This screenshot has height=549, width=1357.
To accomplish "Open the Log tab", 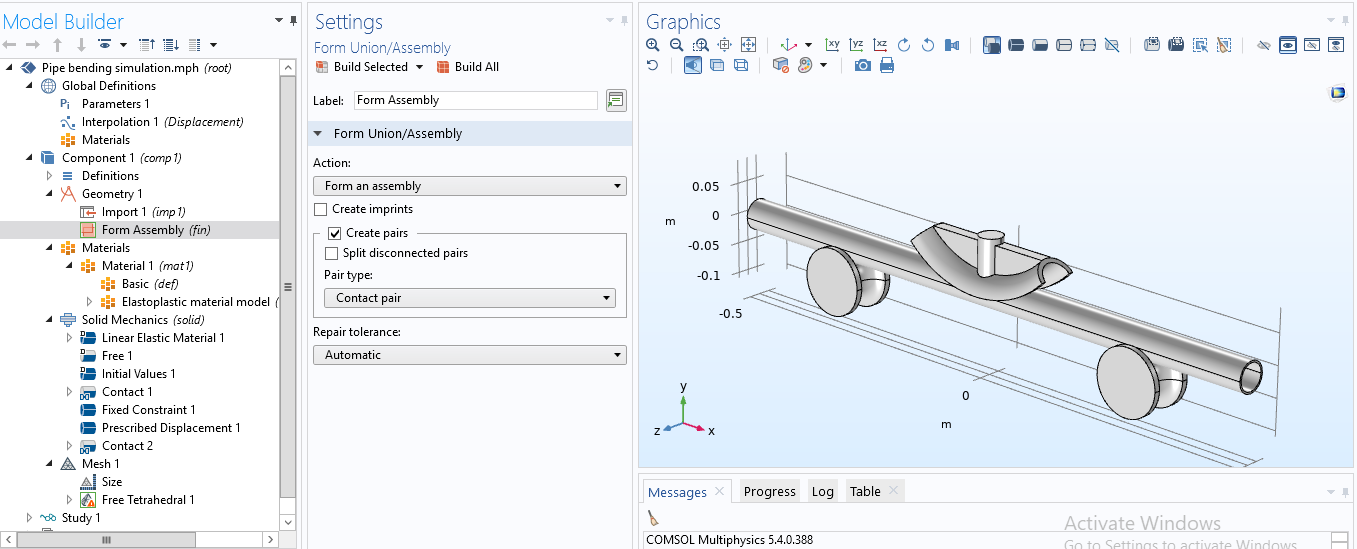I will coord(822,492).
